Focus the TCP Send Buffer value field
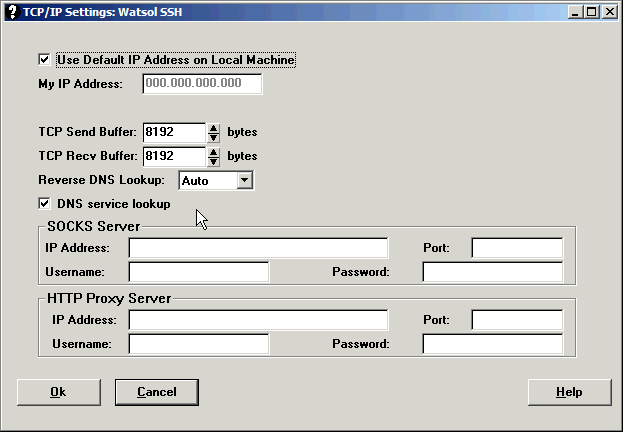 (x=173, y=132)
